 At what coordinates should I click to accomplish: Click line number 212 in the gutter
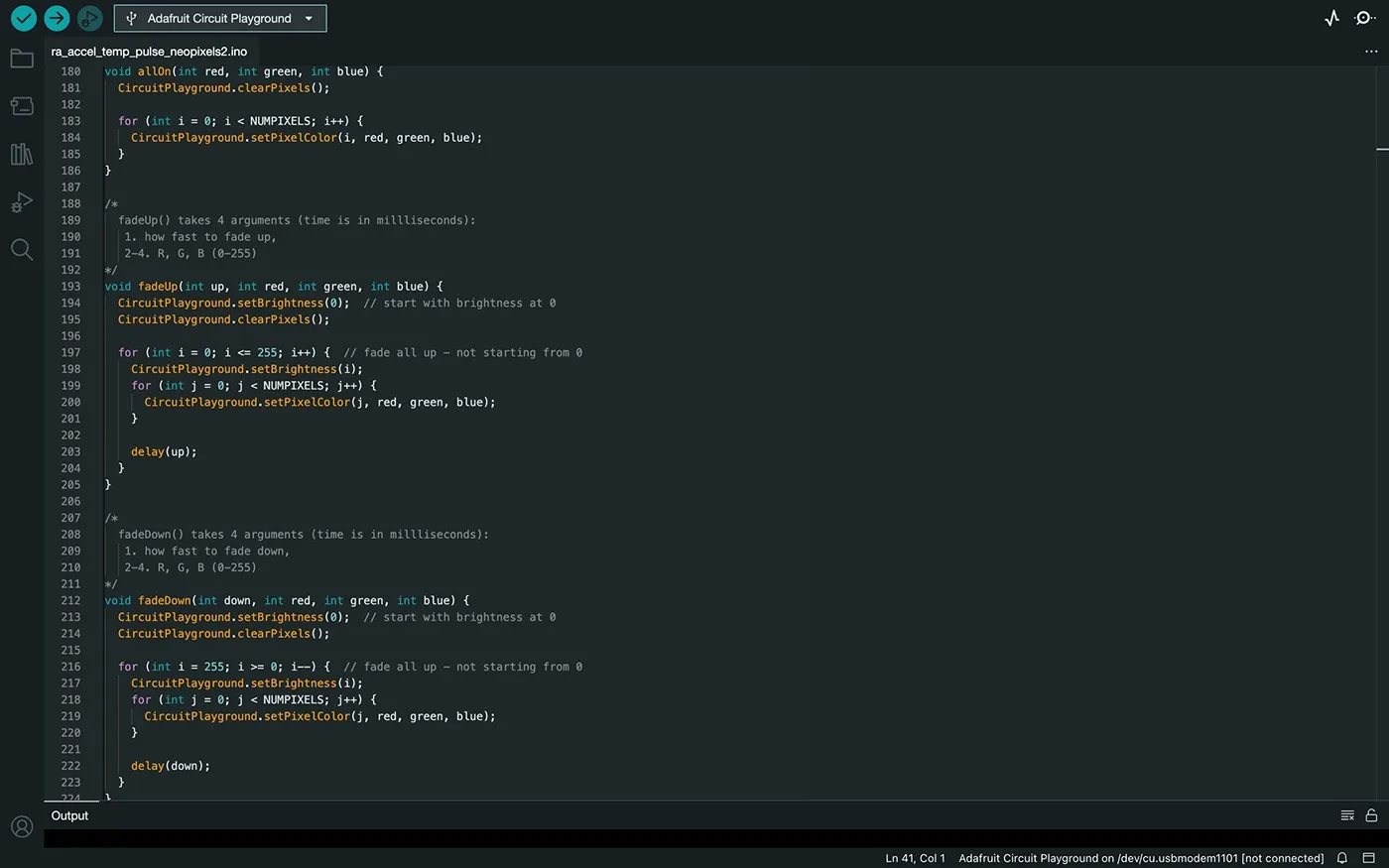coord(70,600)
